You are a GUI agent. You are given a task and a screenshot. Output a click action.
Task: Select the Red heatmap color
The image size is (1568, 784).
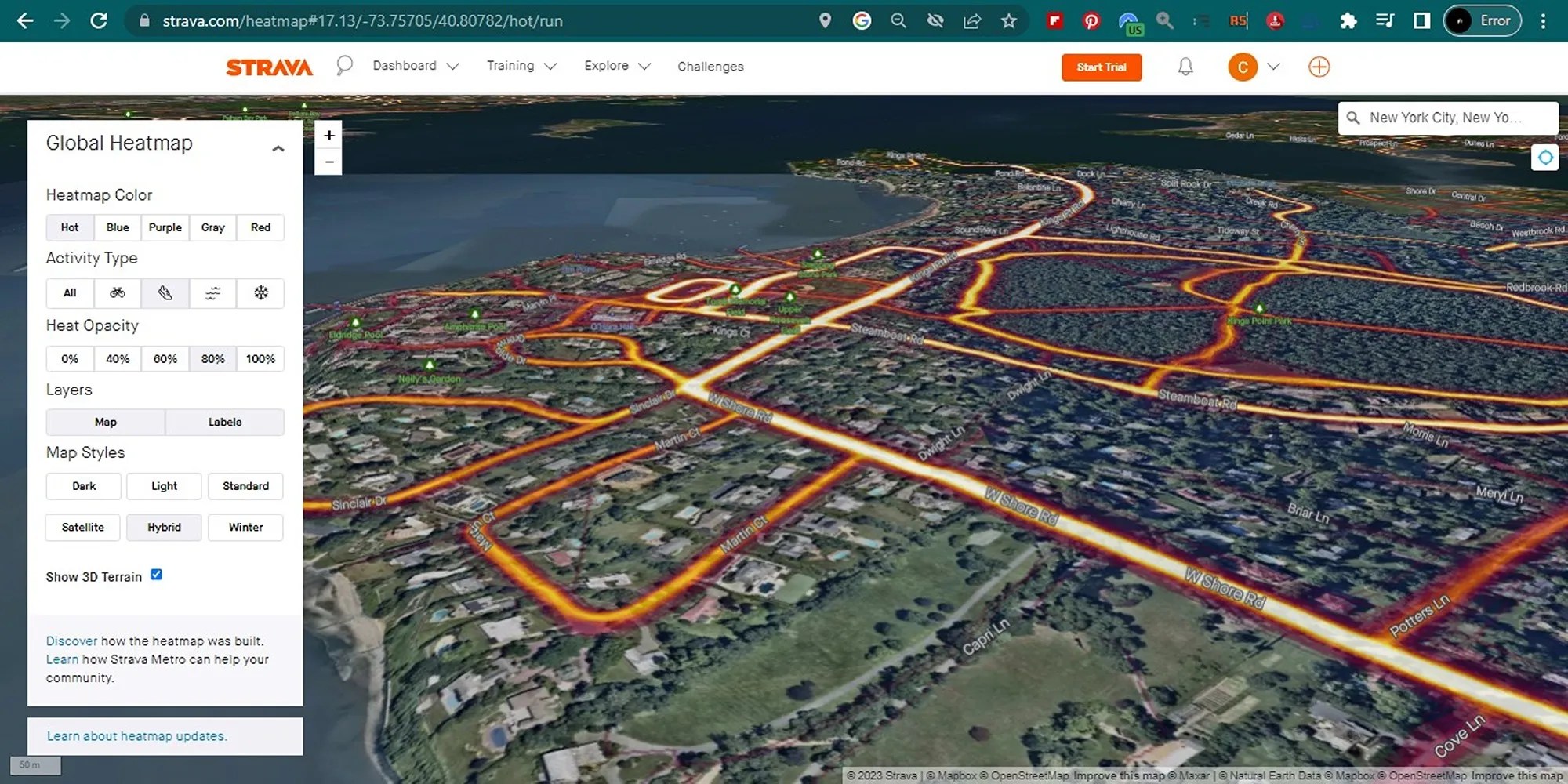pyautogui.click(x=260, y=227)
